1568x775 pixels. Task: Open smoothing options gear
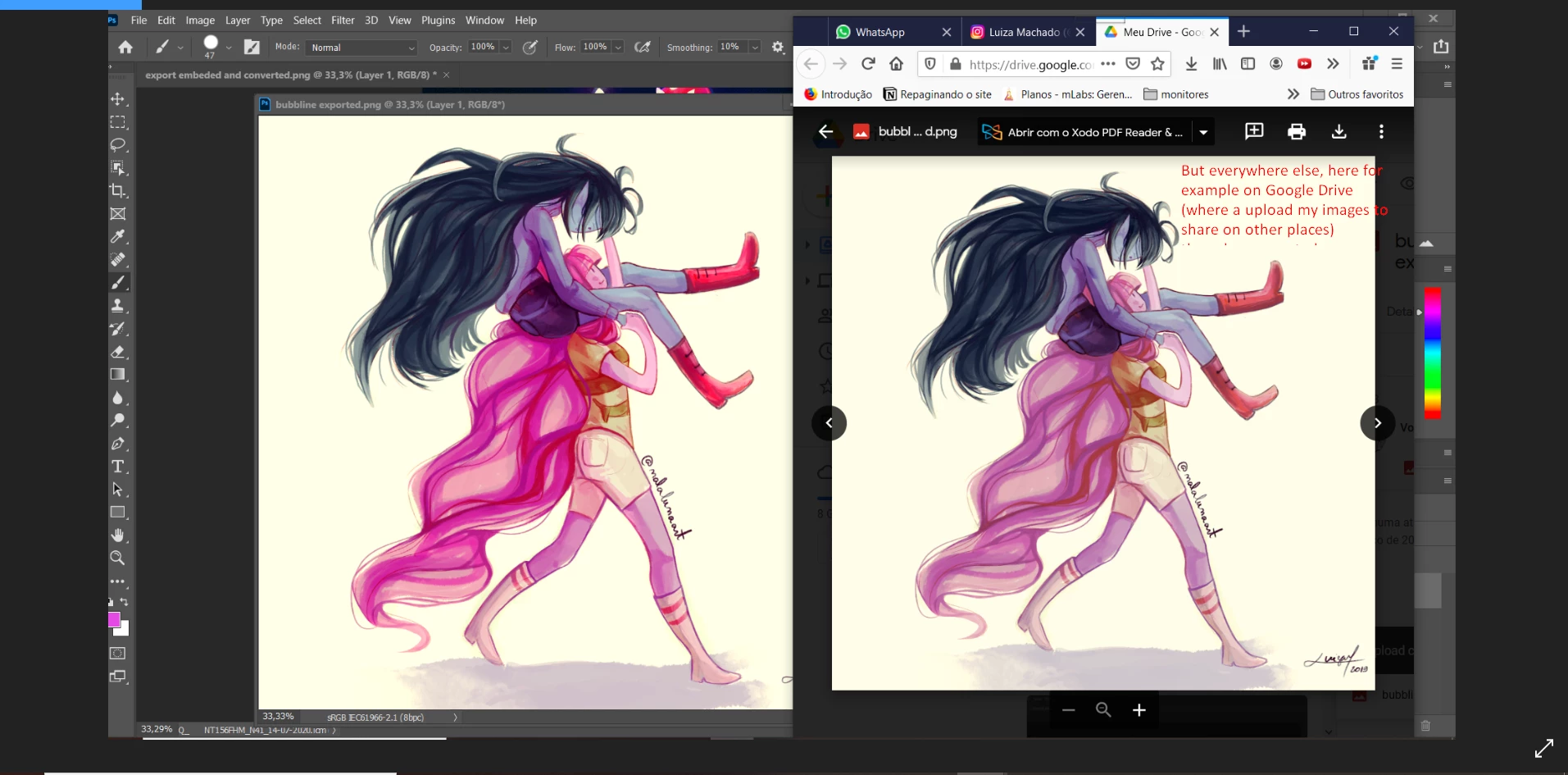[778, 48]
